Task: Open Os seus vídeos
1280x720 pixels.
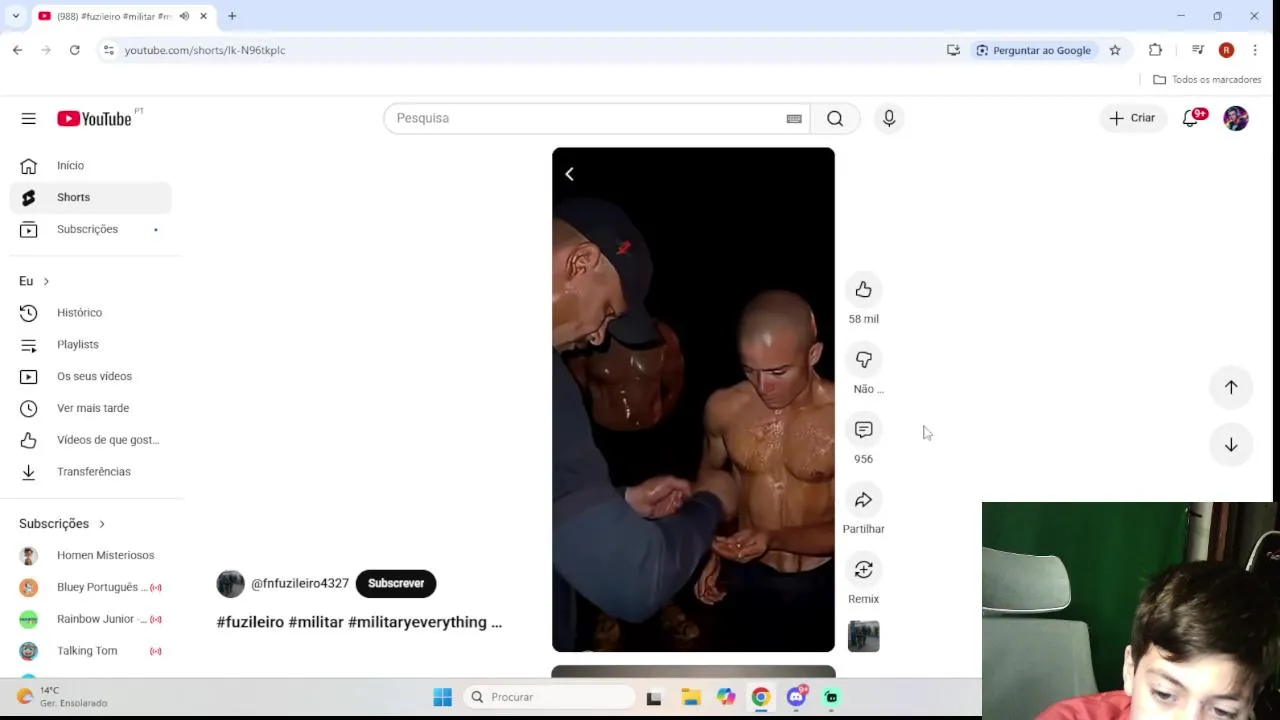Action: [91, 376]
